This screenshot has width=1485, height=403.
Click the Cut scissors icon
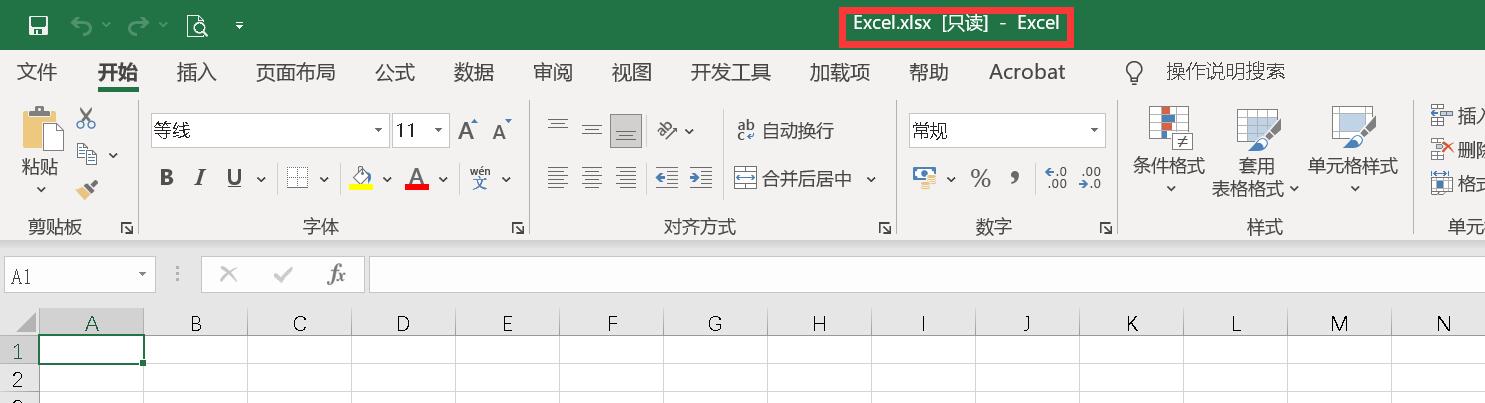[x=86, y=118]
